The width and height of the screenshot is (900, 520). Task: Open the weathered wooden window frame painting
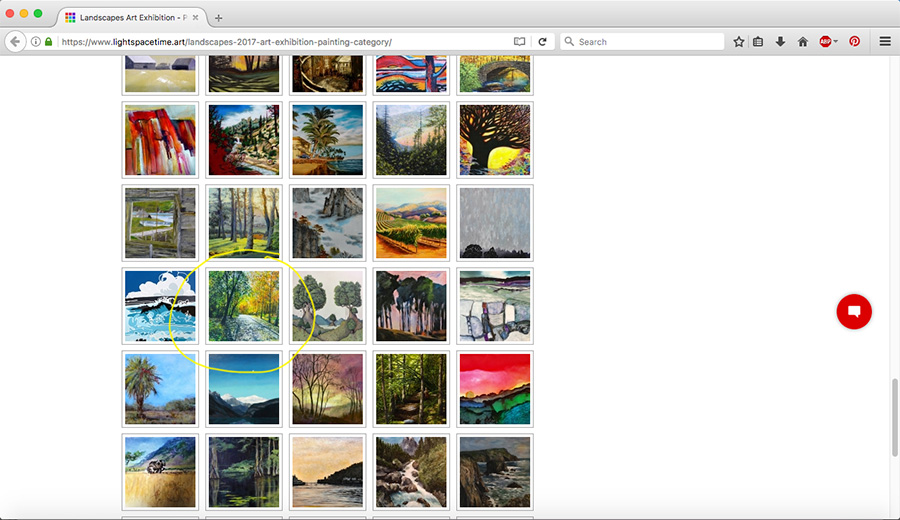(160, 223)
